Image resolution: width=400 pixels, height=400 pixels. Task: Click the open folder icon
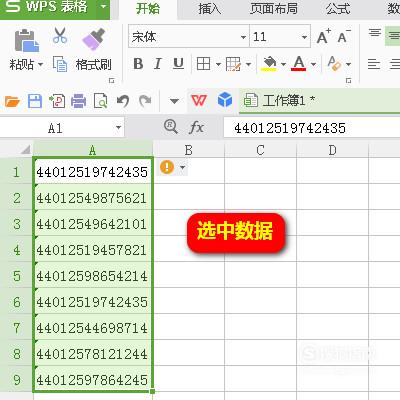click(12, 101)
